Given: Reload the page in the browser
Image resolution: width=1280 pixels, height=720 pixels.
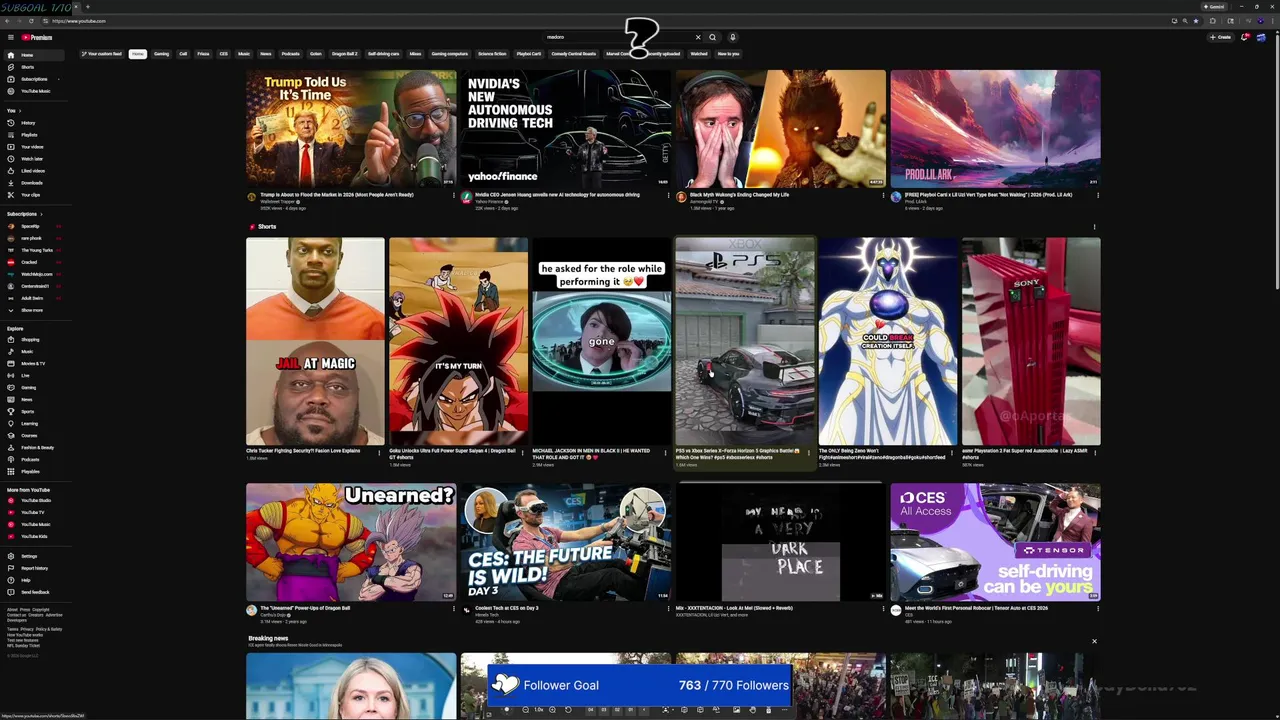Looking at the screenshot, I should point(31,21).
